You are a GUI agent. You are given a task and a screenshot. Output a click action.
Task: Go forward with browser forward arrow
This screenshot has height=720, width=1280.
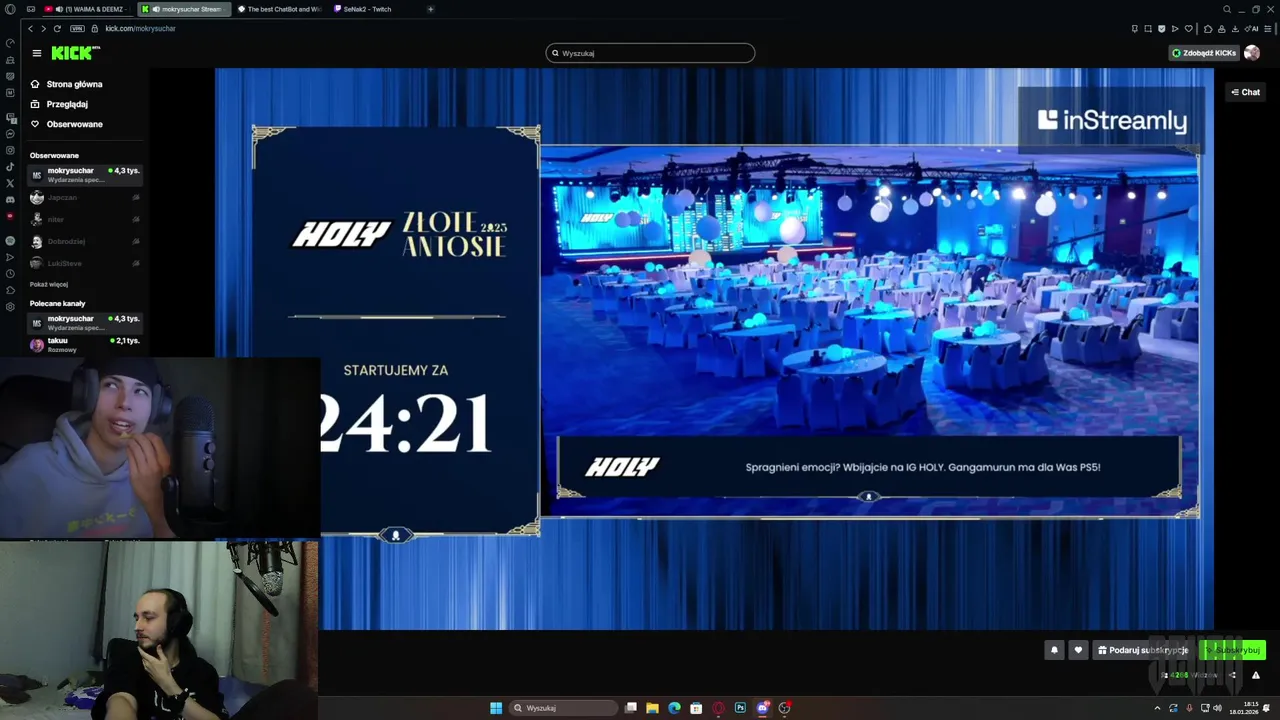[x=43, y=28]
